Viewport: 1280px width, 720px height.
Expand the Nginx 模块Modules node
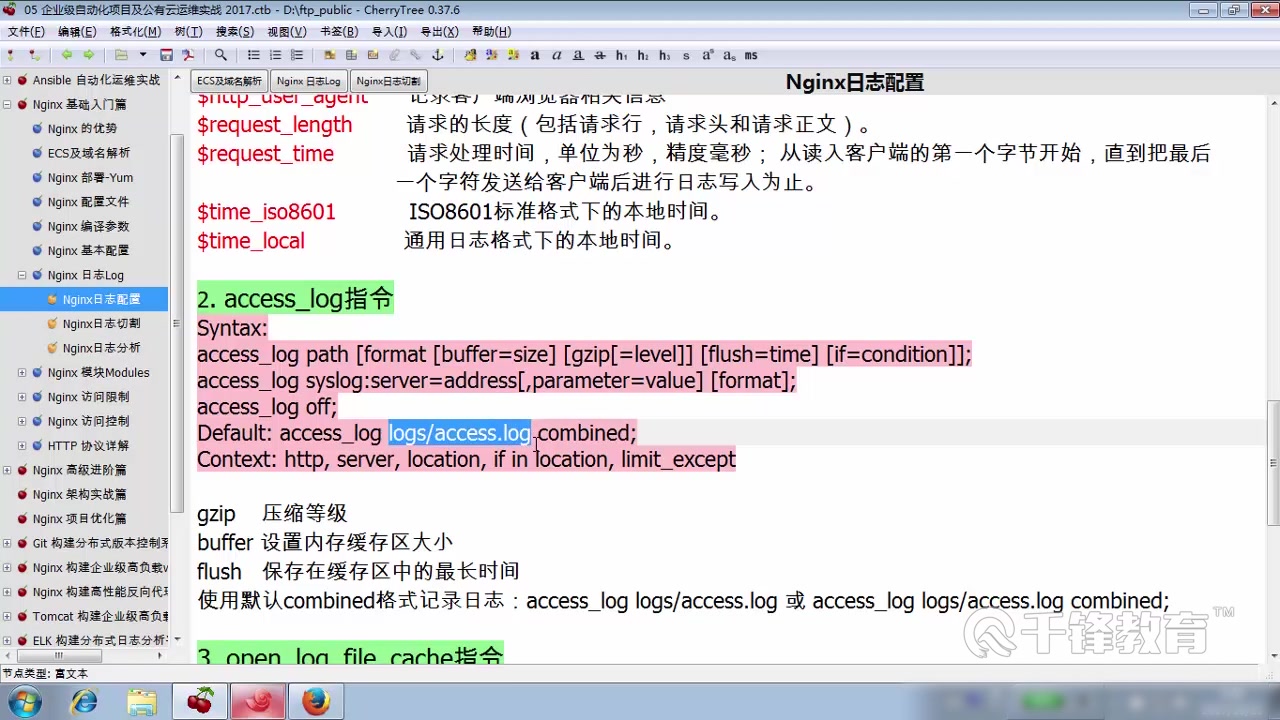coord(22,372)
